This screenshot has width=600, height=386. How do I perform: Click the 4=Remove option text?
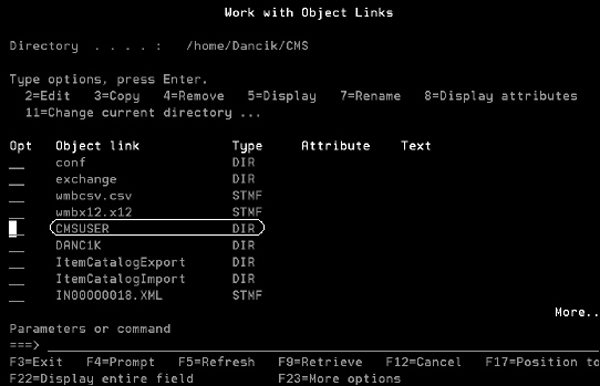[194, 96]
